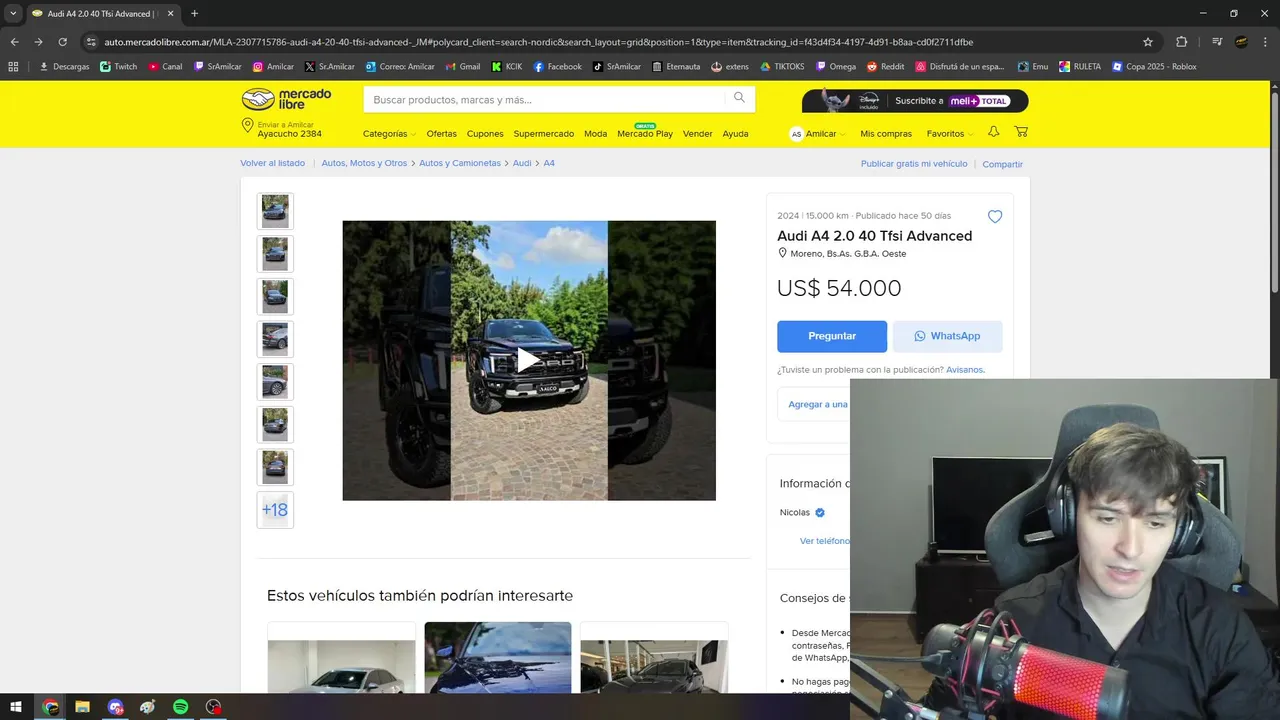Open Paint from the taskbar
This screenshot has height=720, width=1280.
(x=148, y=707)
